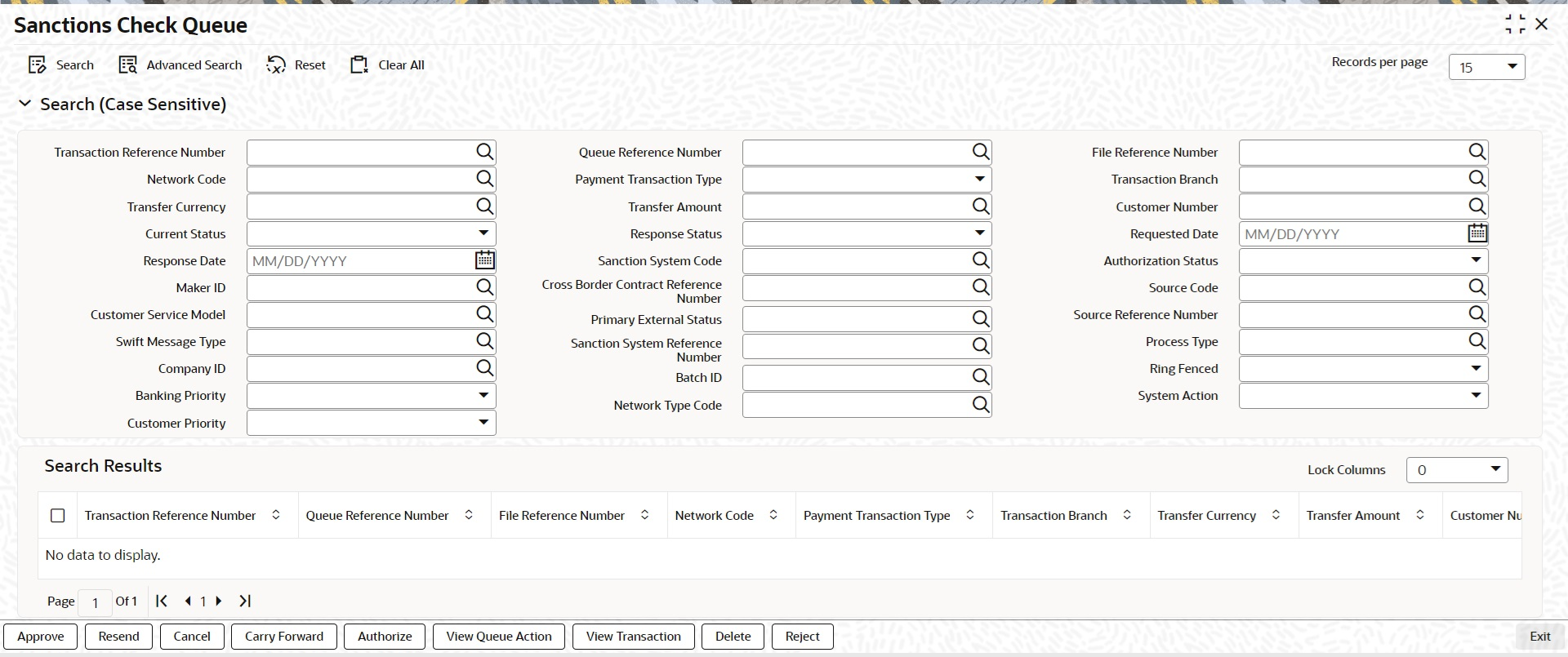The width and height of the screenshot is (1568, 657).
Task: Sort by Queue Reference Number column
Action: 469,515
